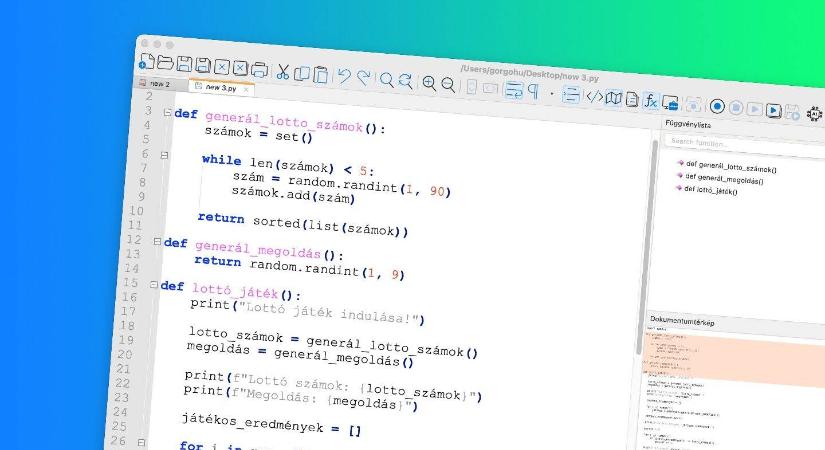Open Find with the magnifier icon
Screen dimensions: 825x450
(x=387, y=80)
